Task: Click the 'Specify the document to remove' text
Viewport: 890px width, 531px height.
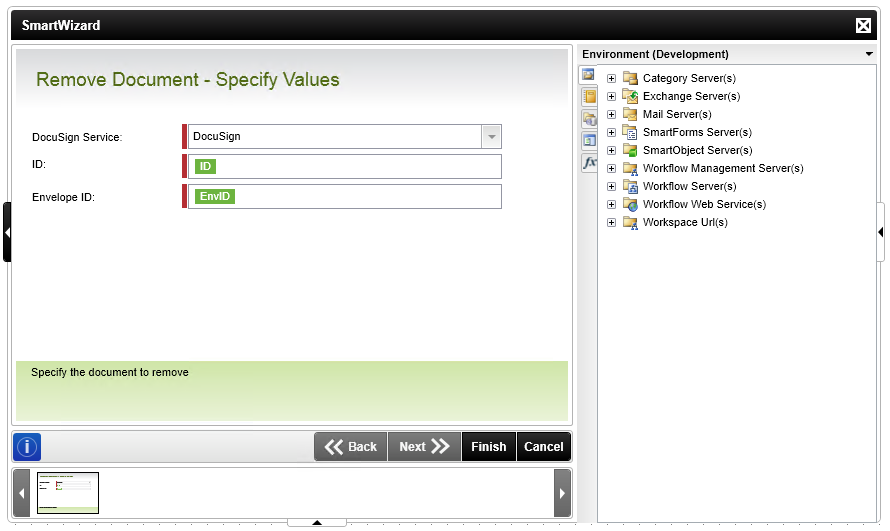Action: coord(110,373)
